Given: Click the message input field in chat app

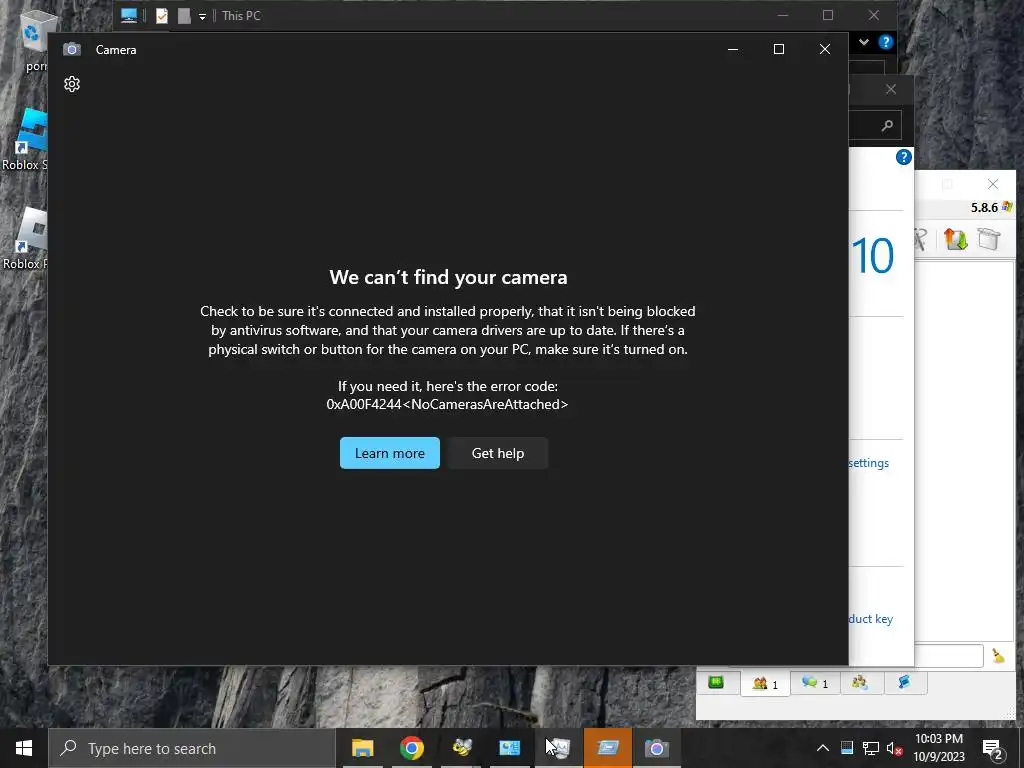Looking at the screenshot, I should click(x=948, y=656).
